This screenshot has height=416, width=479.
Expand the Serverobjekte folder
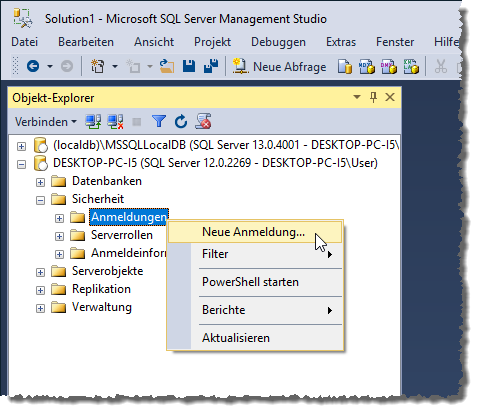(40, 272)
